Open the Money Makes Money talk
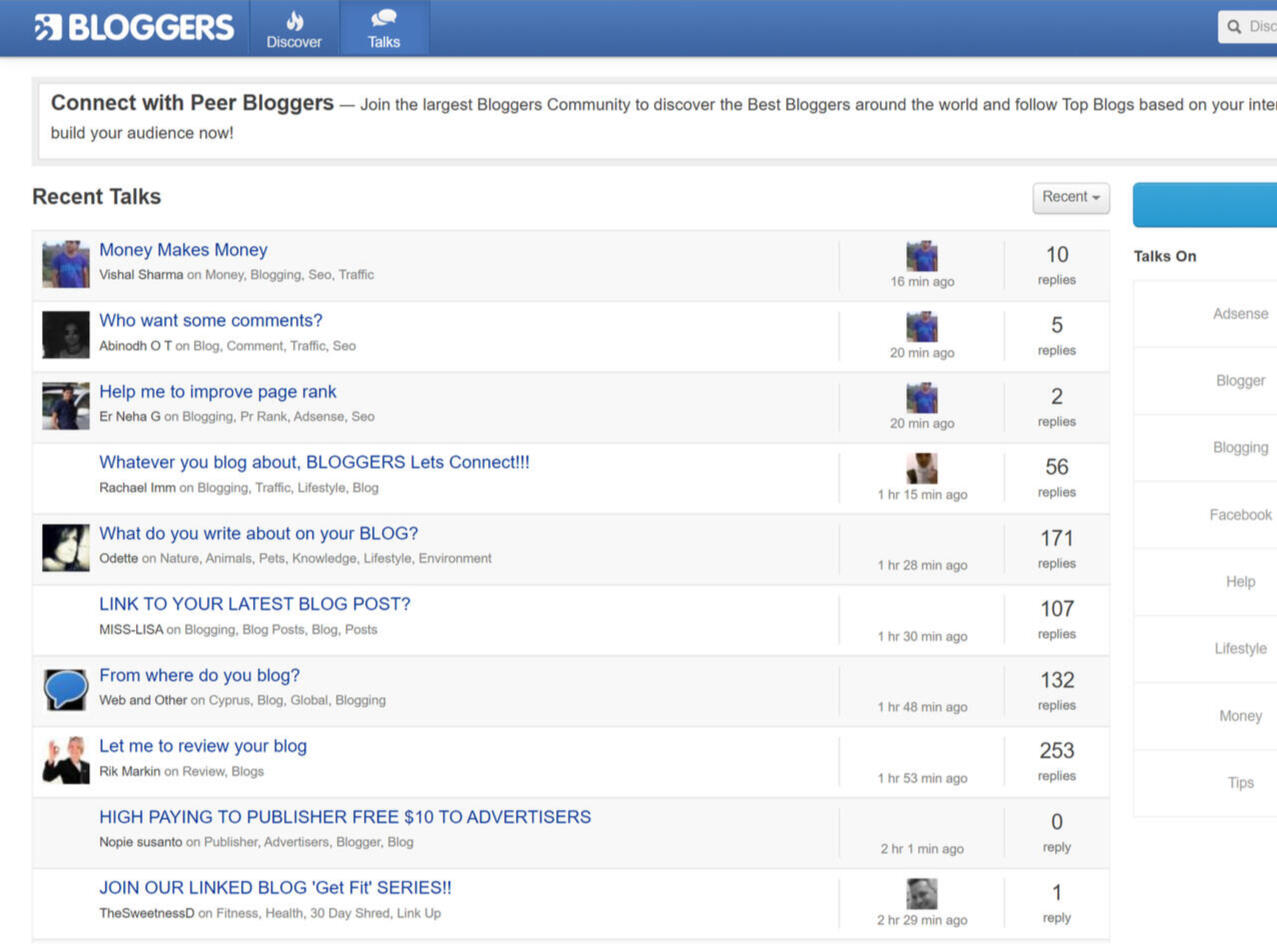The width and height of the screenshot is (1277, 947). tap(183, 249)
